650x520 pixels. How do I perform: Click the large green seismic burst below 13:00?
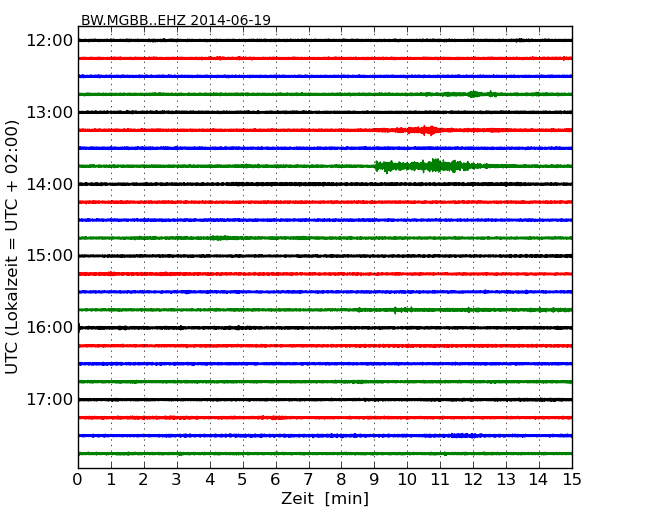431,166
